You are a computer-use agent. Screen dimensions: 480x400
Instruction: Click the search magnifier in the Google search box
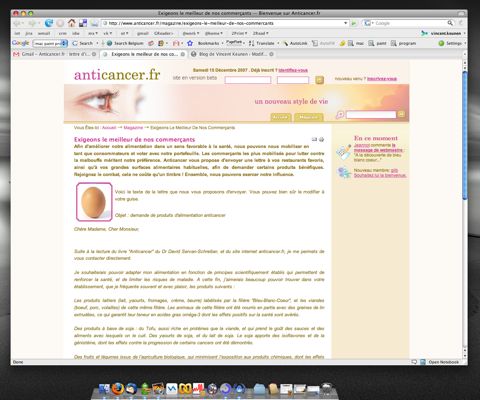[450, 23]
